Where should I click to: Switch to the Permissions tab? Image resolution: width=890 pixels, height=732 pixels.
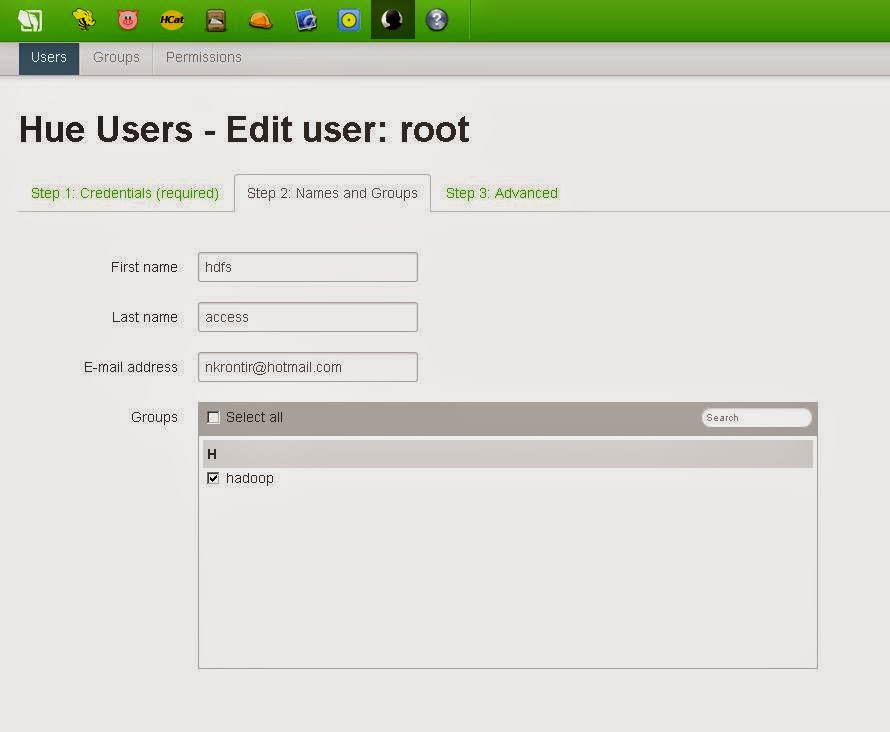click(x=204, y=58)
